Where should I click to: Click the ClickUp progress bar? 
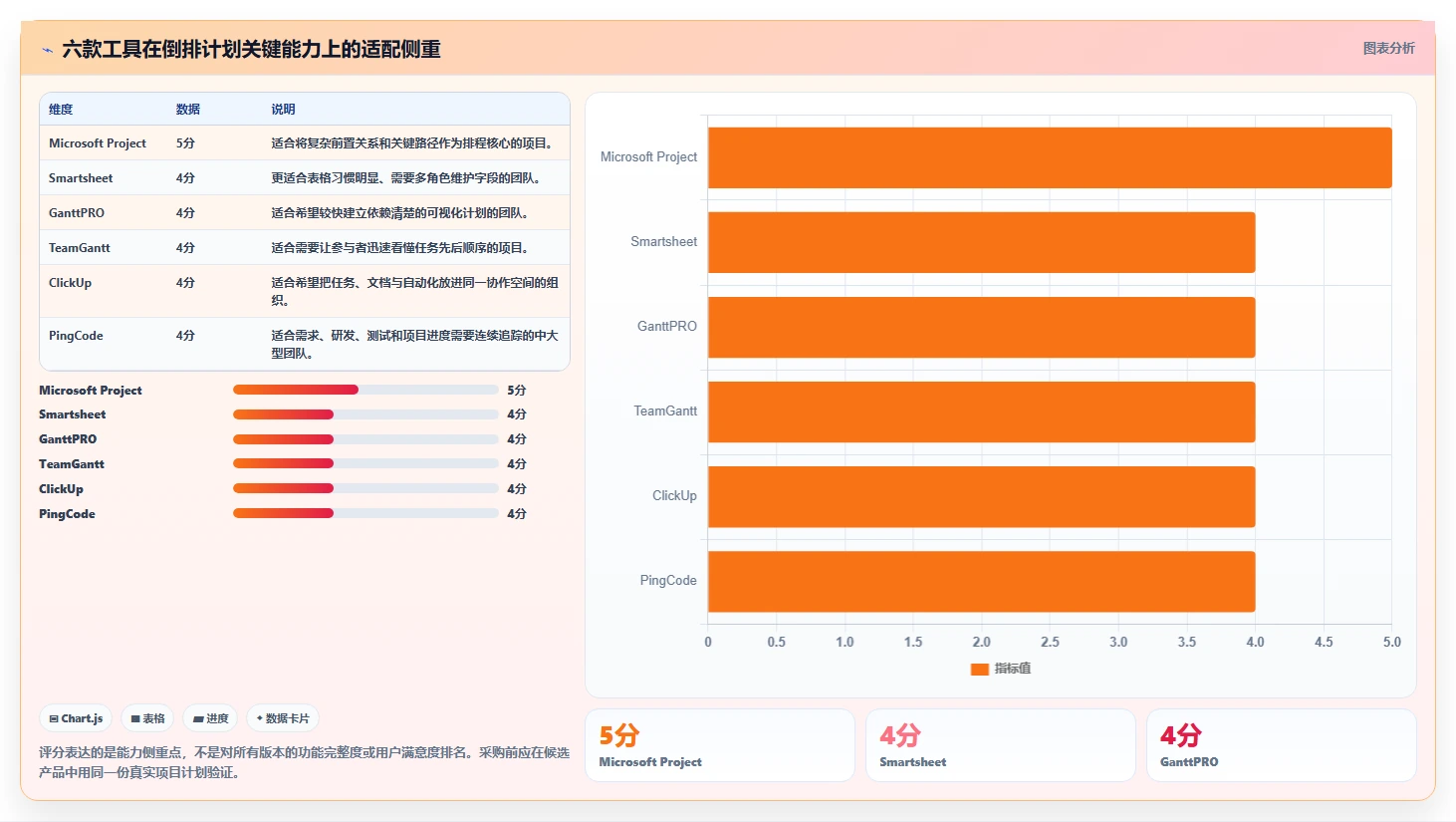pos(365,488)
